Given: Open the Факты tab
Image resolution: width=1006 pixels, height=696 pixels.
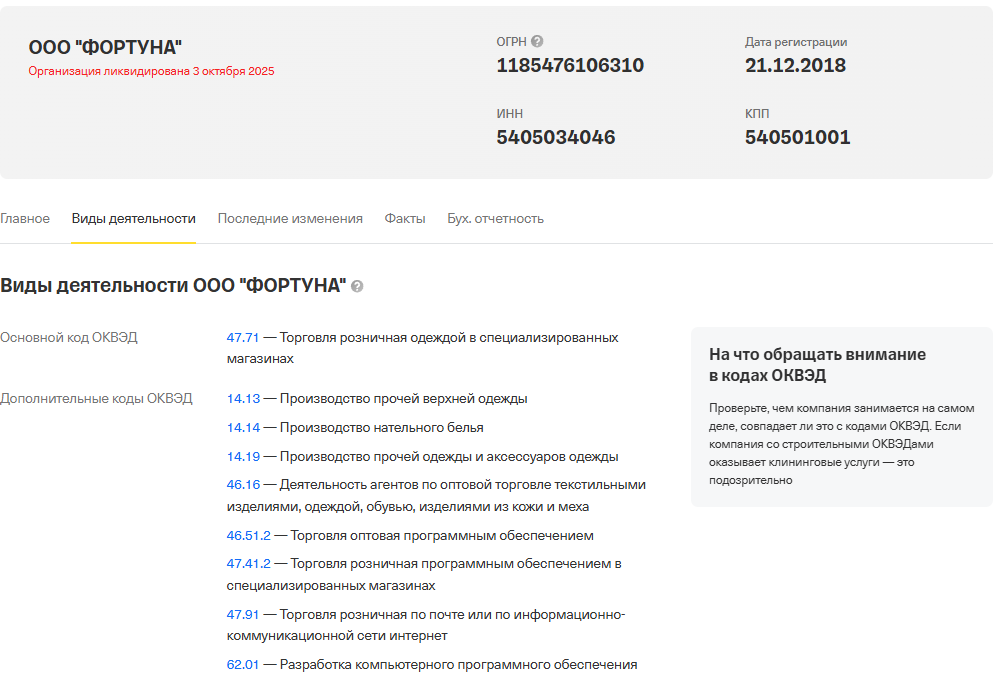Looking at the screenshot, I should coord(405,219).
